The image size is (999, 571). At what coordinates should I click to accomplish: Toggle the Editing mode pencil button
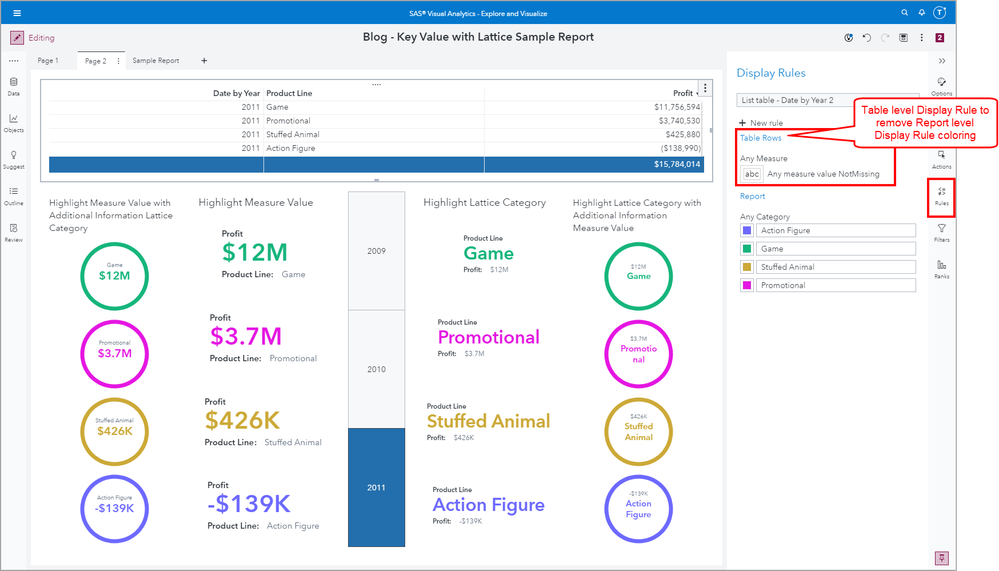pos(17,38)
